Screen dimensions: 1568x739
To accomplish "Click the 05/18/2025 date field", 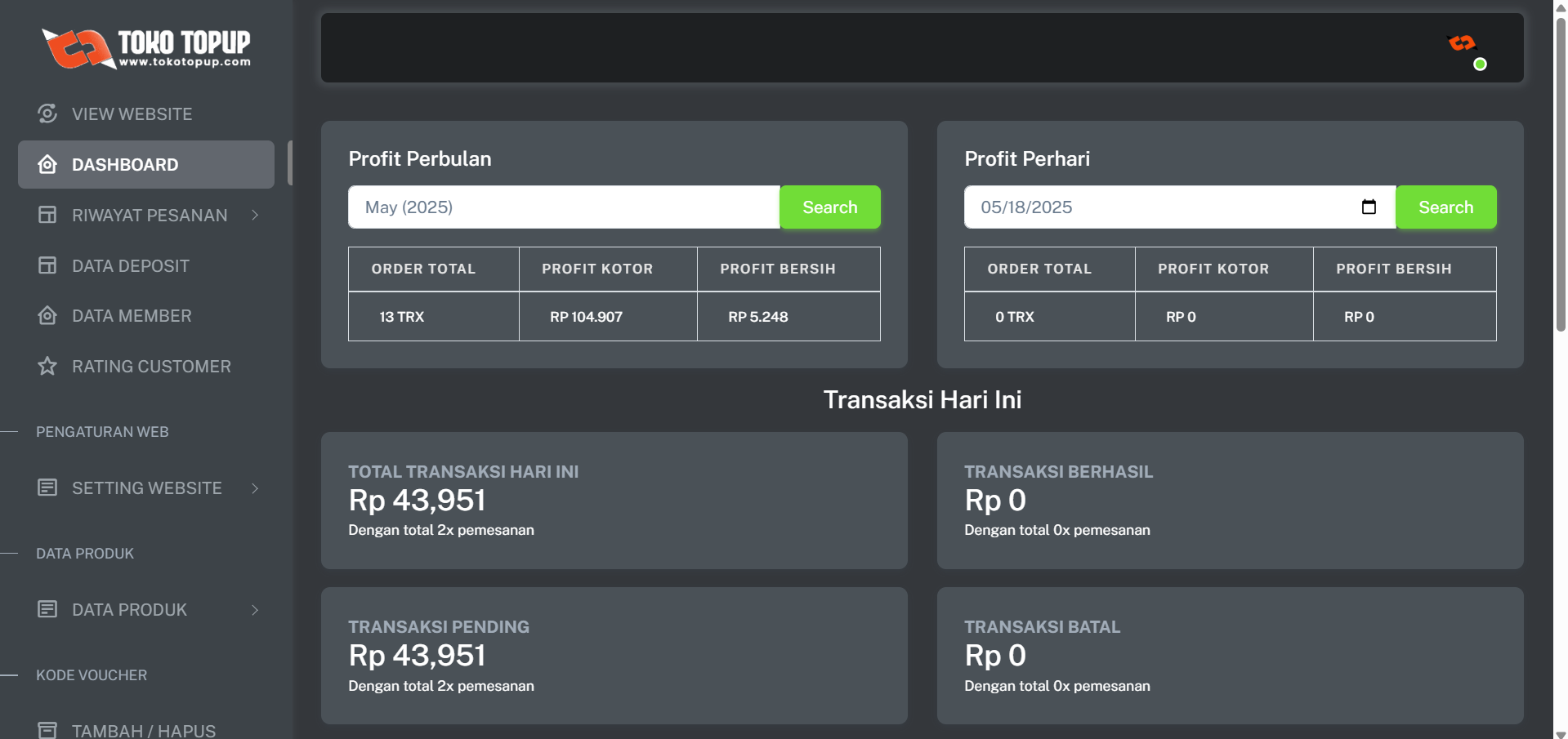I will click(1180, 207).
